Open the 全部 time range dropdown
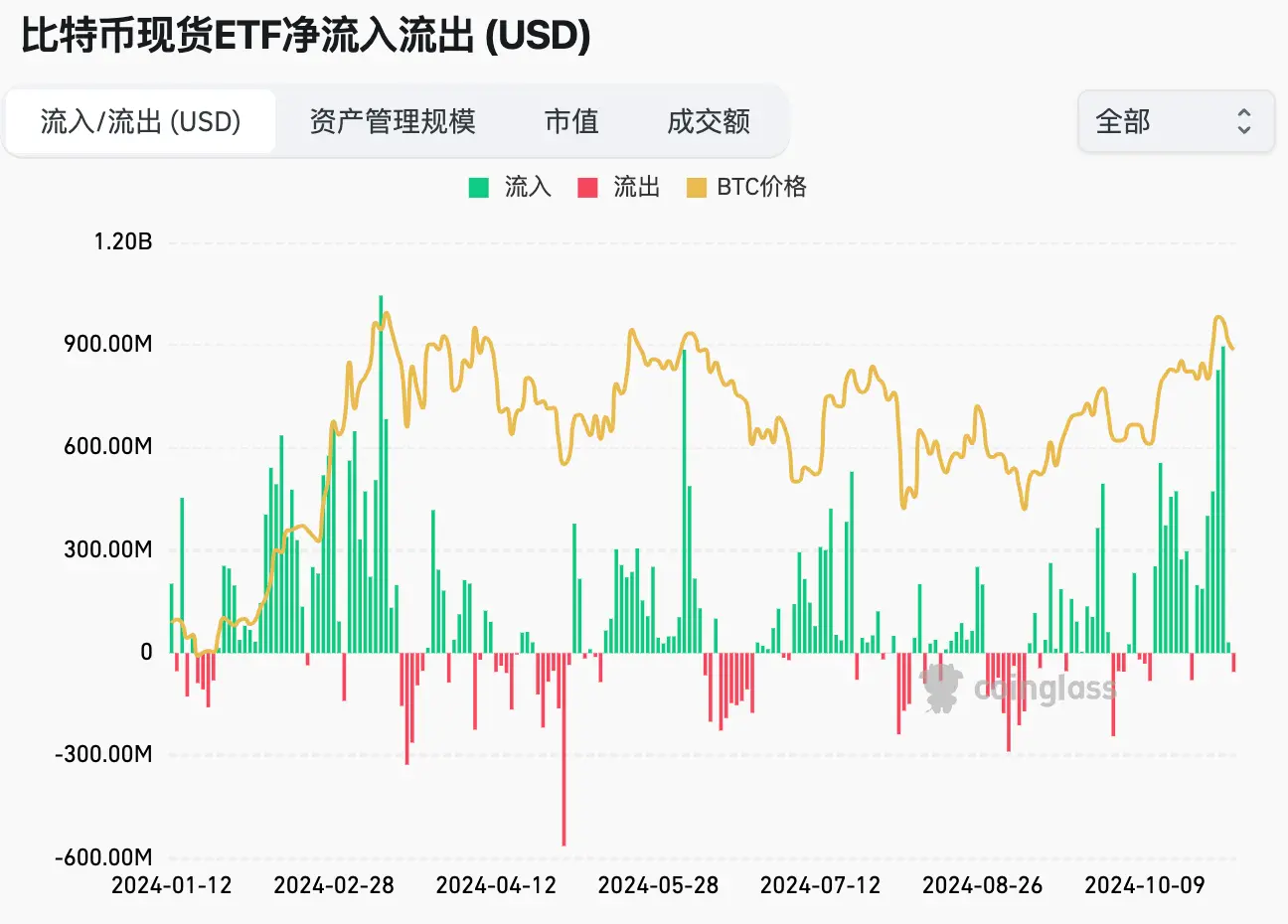 tap(1175, 121)
